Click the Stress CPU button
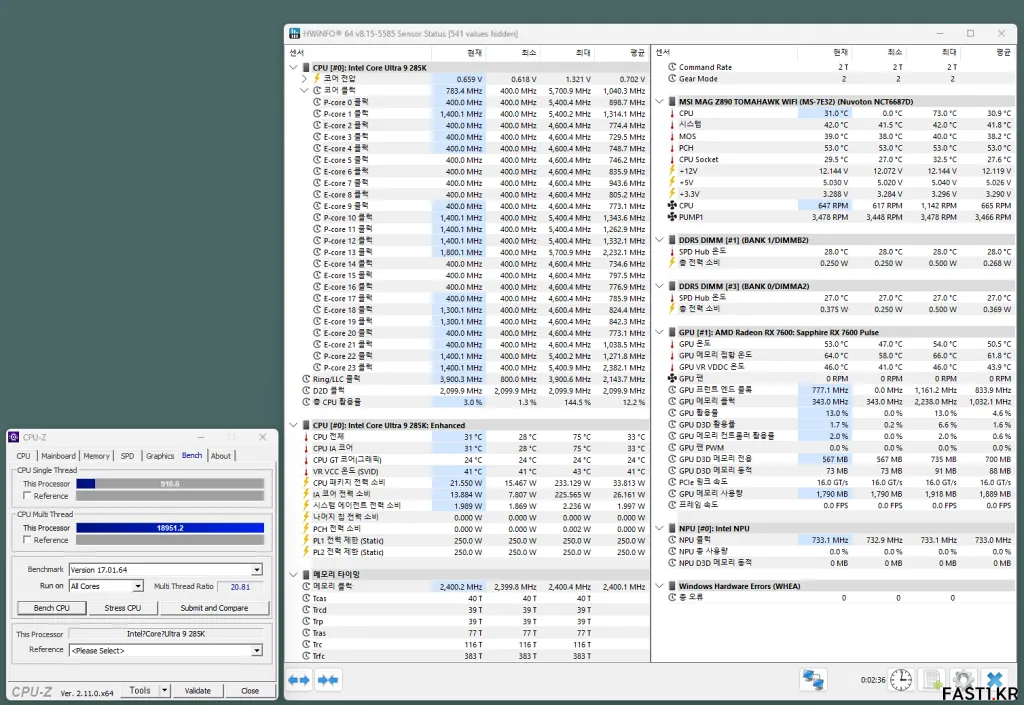The height and width of the screenshot is (705, 1024). tap(123, 608)
